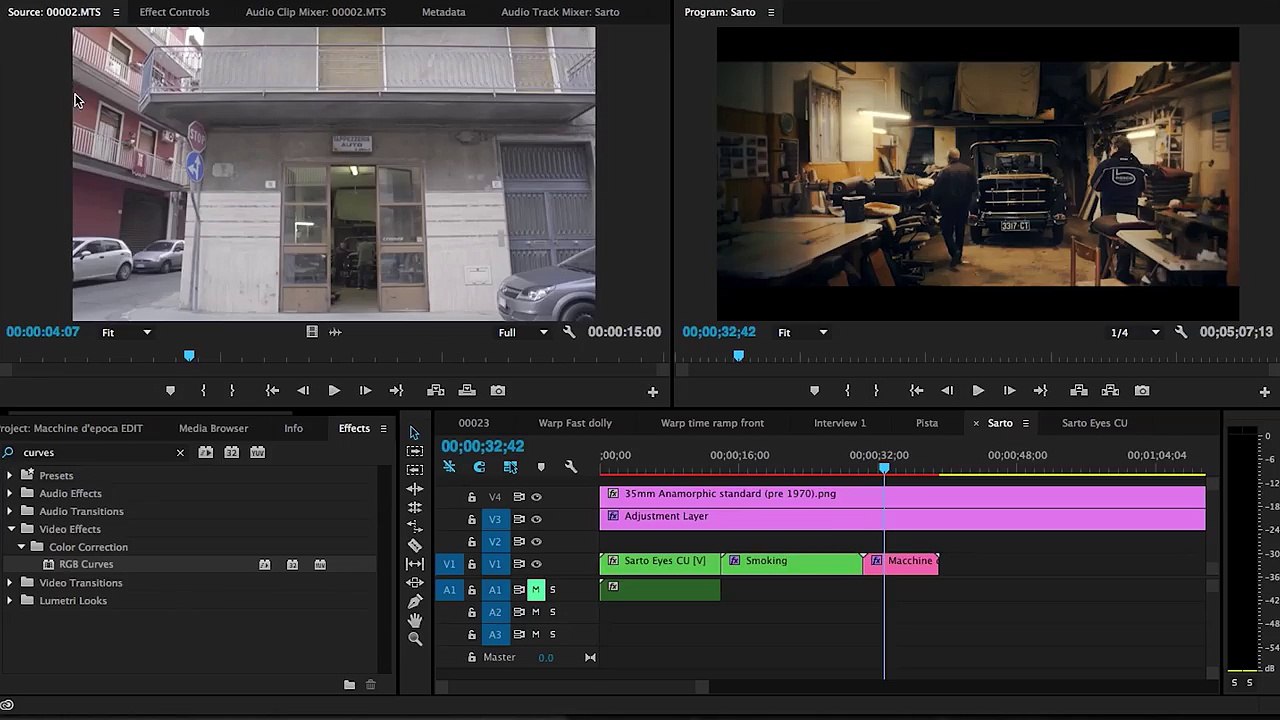Select RGB Curves effect in the list
The image size is (1280, 720).
tap(86, 565)
